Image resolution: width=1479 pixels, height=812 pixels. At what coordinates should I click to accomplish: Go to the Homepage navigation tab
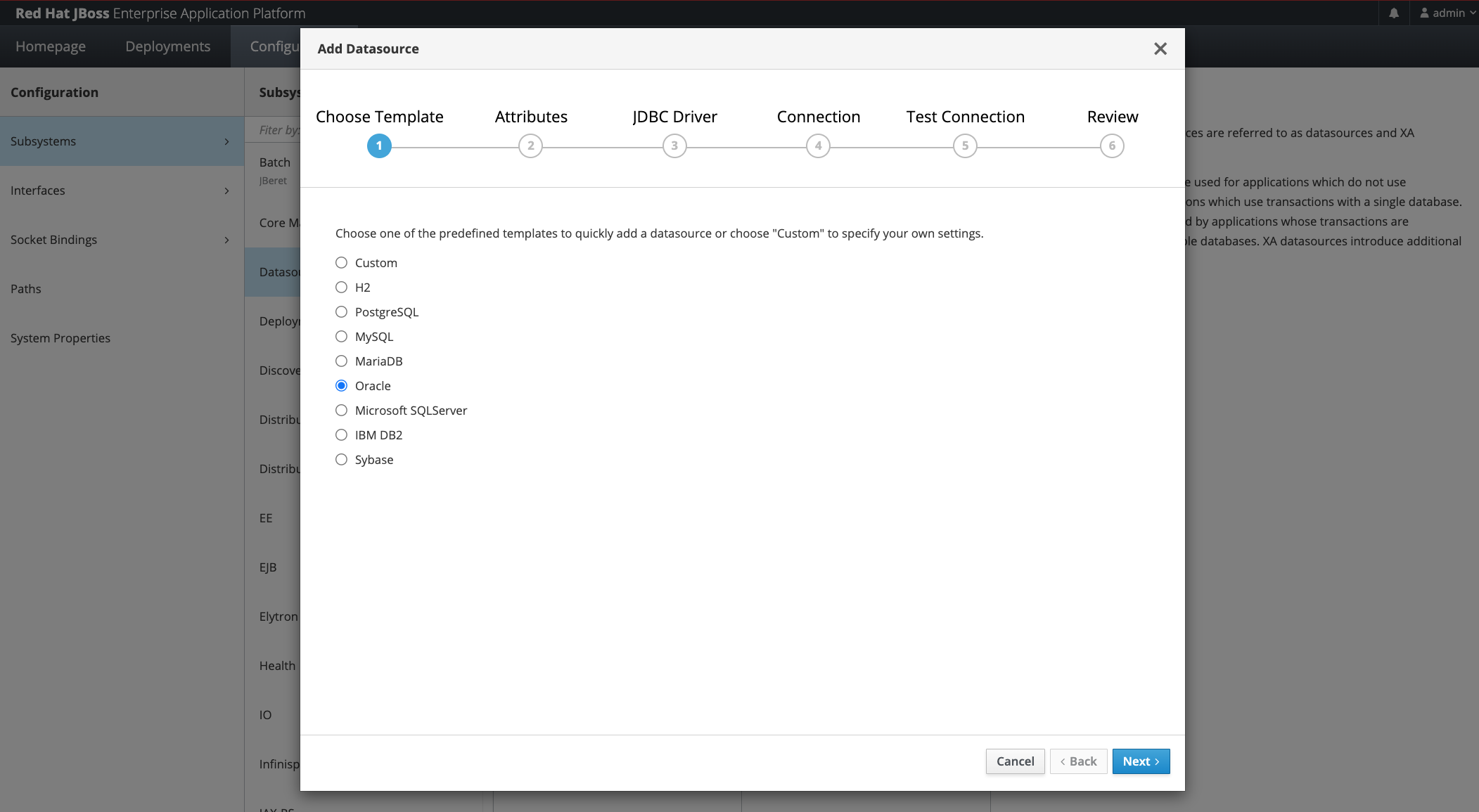point(51,46)
